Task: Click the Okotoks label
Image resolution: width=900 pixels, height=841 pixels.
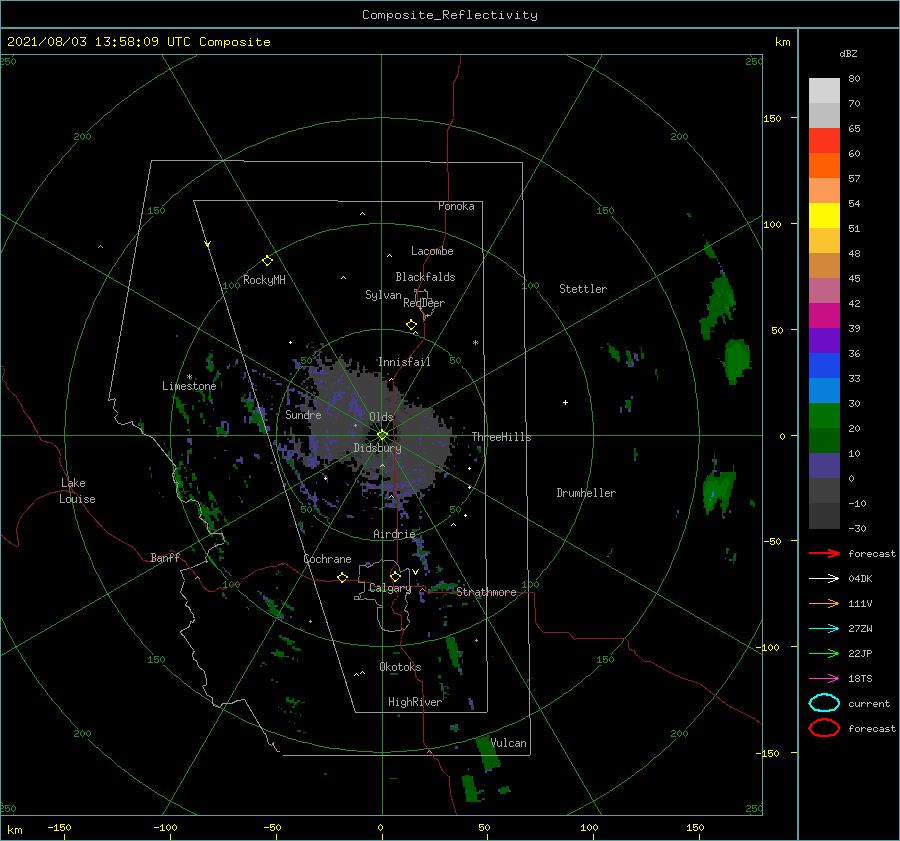Action: click(x=400, y=667)
